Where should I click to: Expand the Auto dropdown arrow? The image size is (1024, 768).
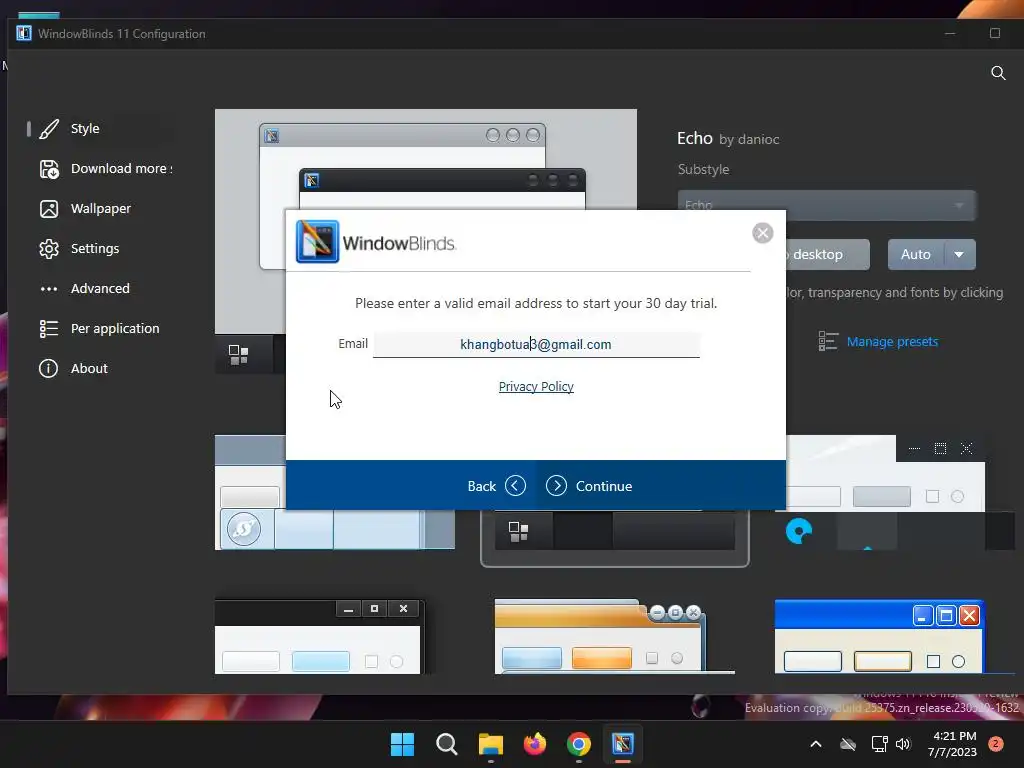pyautogui.click(x=959, y=254)
